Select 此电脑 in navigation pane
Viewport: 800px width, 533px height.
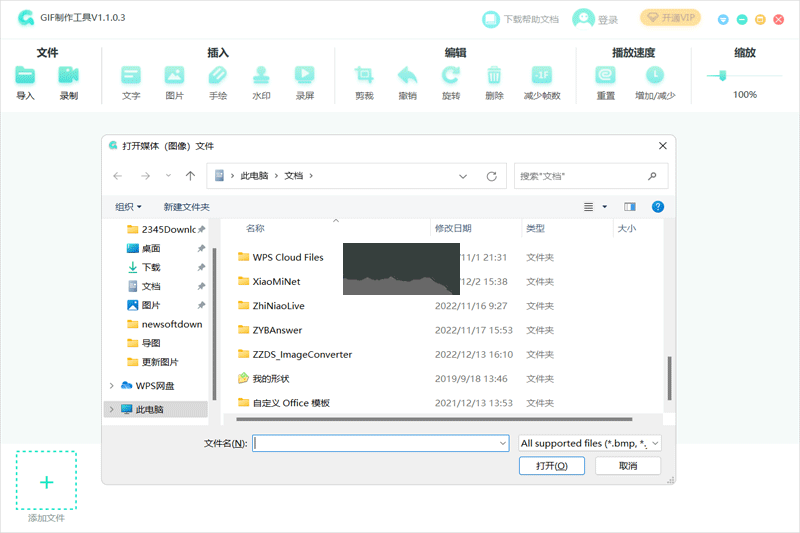[x=149, y=409]
